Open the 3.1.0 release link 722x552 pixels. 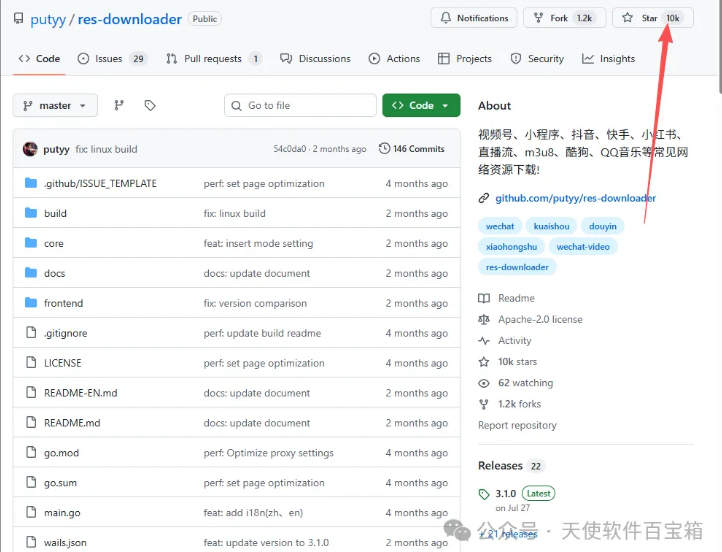pos(506,494)
